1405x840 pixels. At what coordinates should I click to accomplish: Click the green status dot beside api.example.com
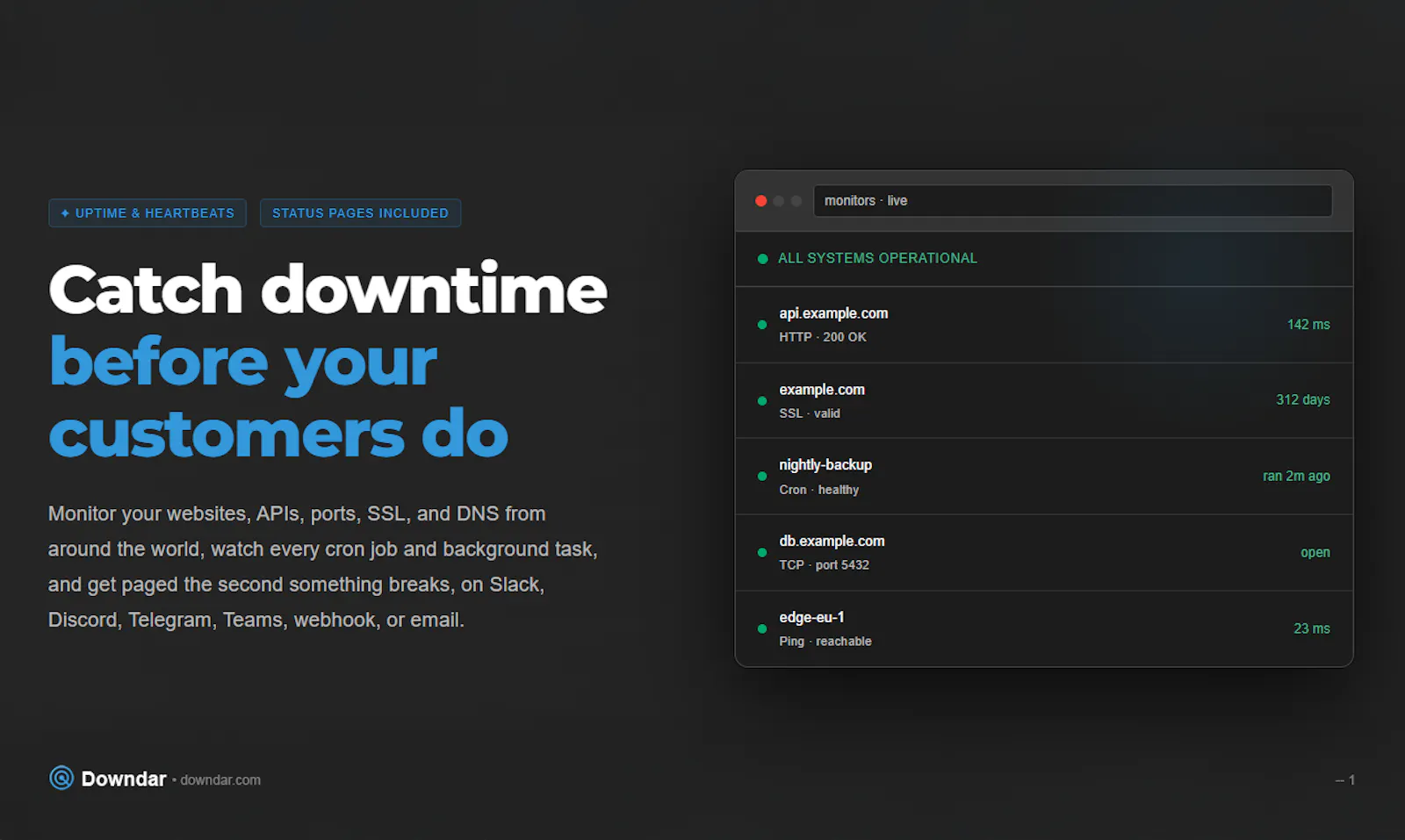[762, 325]
